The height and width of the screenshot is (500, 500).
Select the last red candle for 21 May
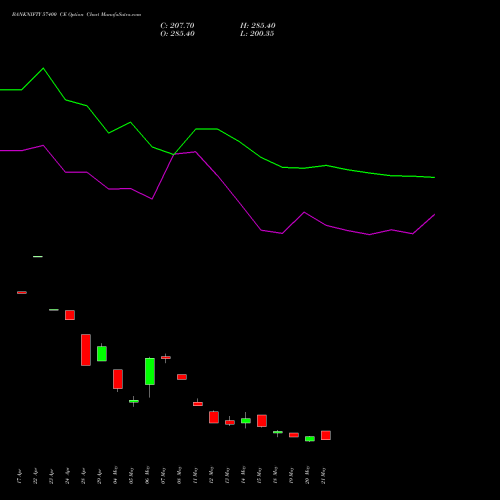coord(326,435)
